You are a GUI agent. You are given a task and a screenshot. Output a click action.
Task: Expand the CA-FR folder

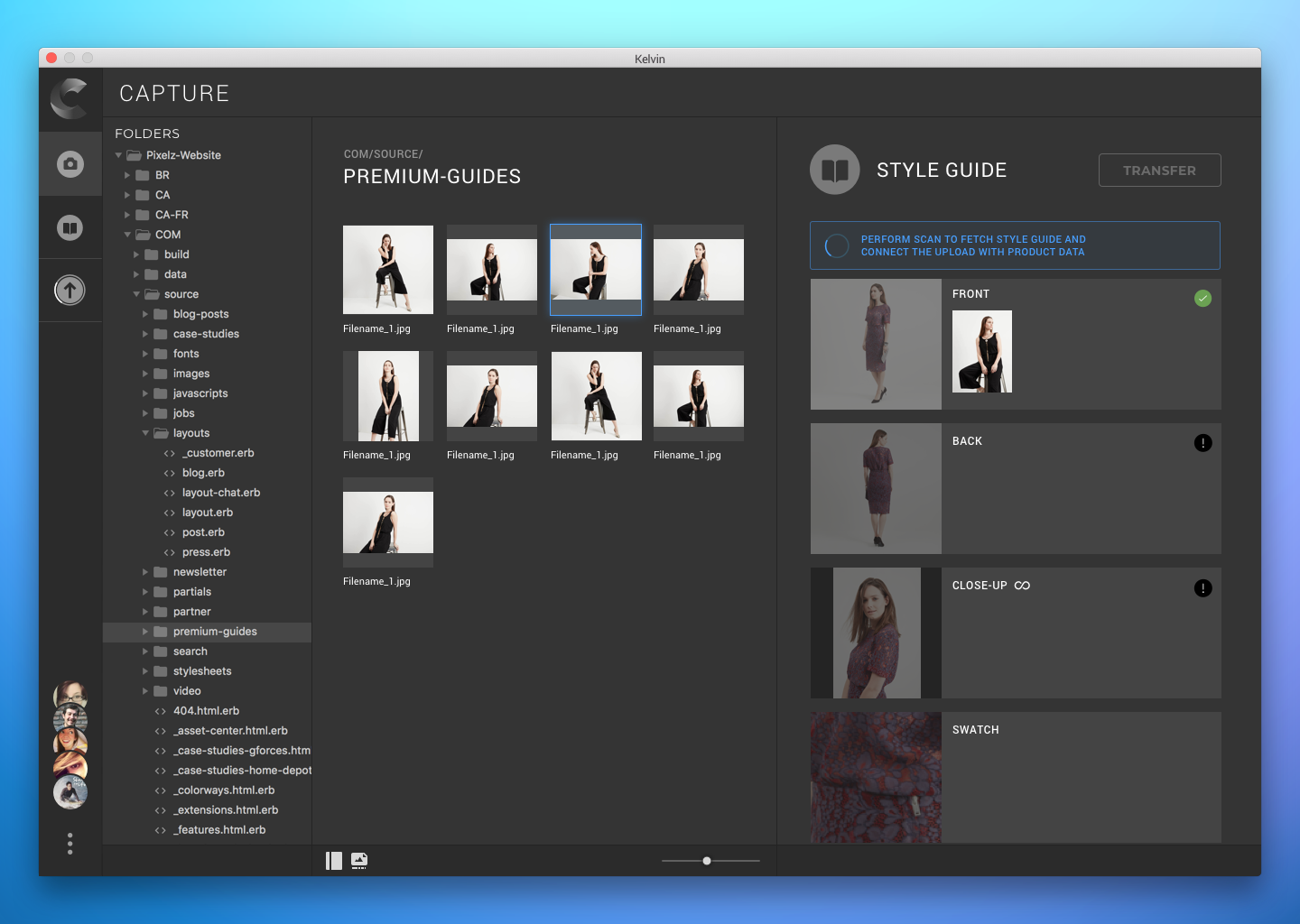click(127, 215)
